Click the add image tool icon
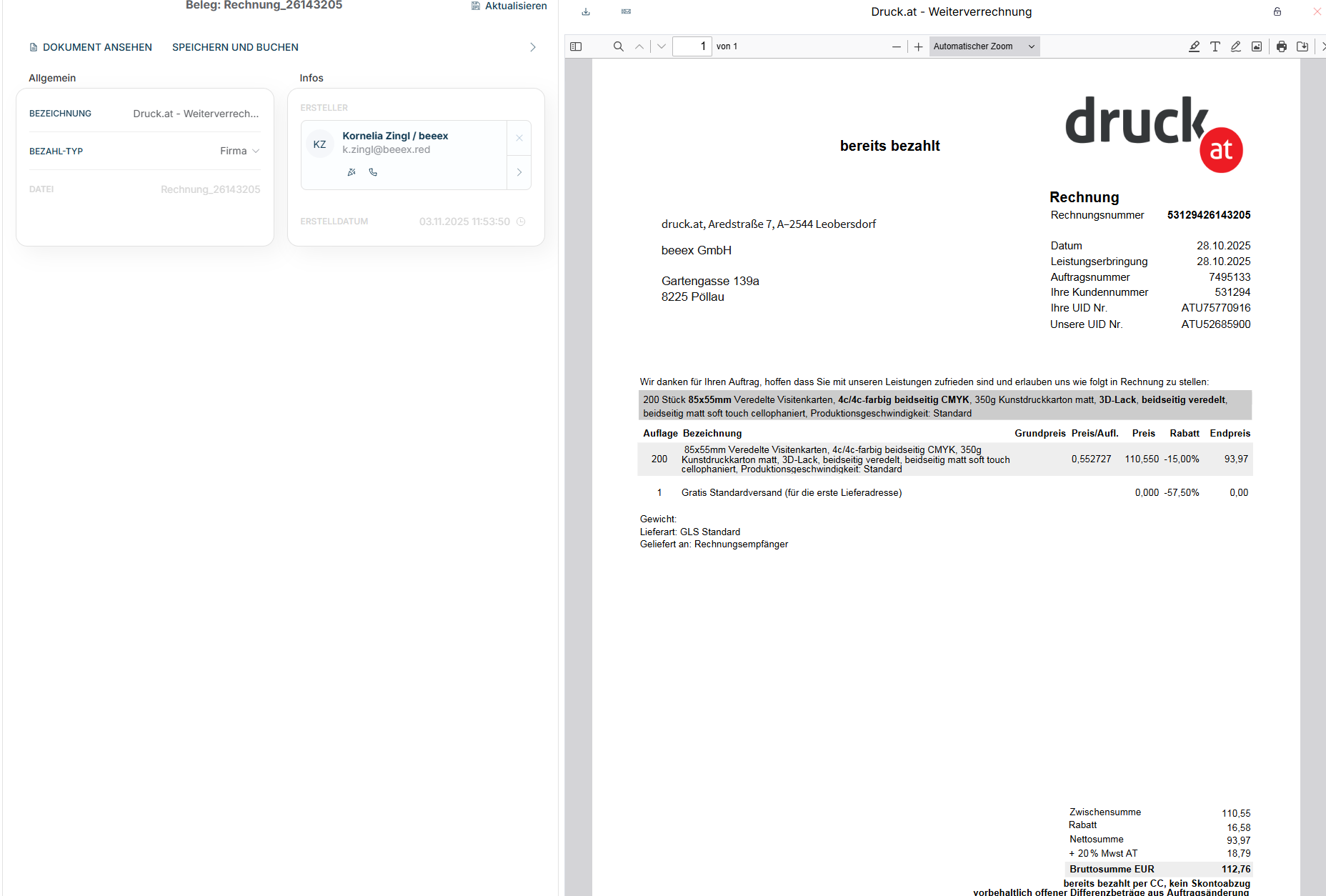Viewport: 1326px width, 896px height. (1257, 46)
